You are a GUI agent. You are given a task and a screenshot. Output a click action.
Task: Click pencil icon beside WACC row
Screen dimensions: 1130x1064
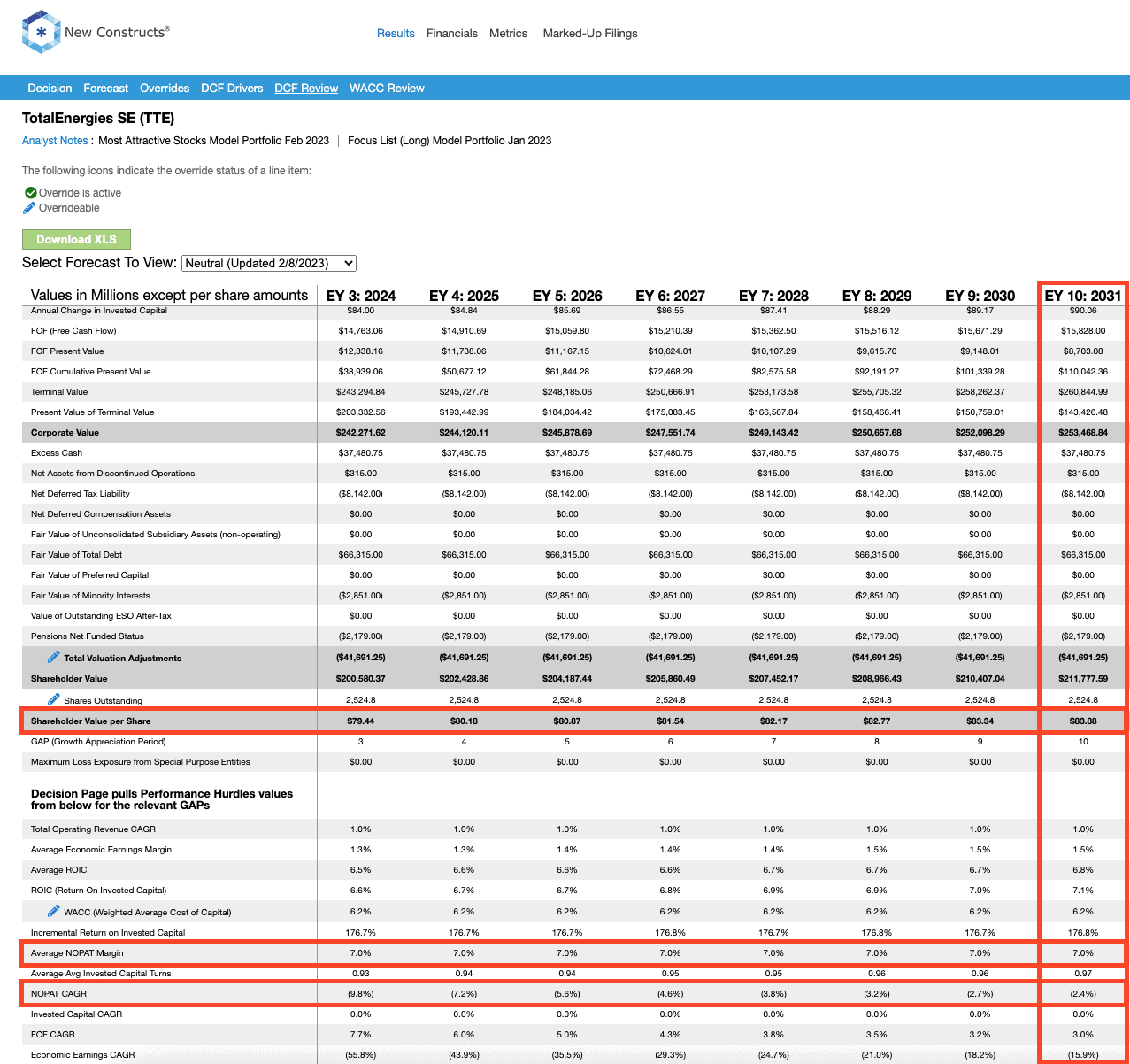point(53,911)
